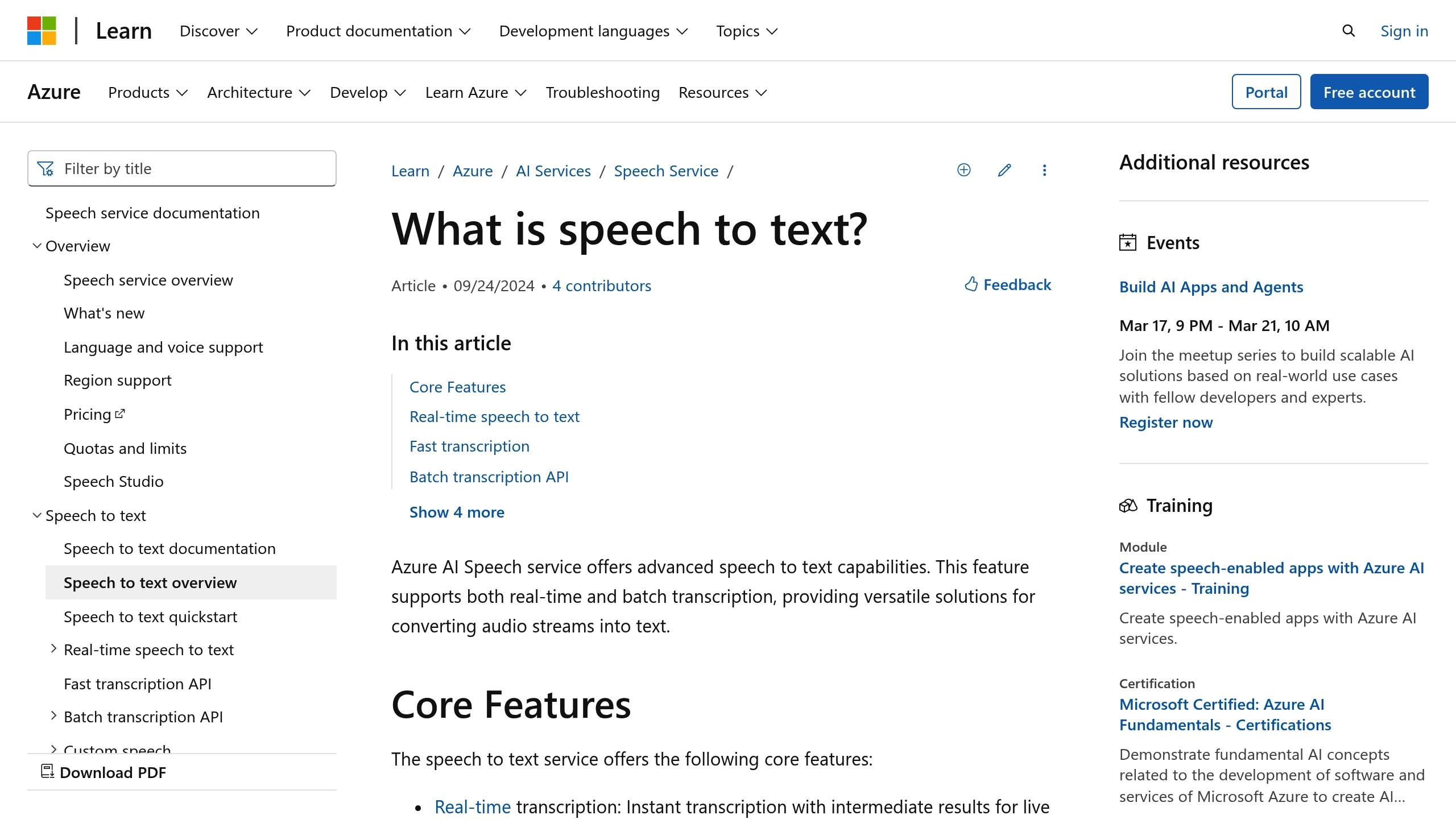Jump to Real-time speech to text section
1456x819 pixels.
click(494, 416)
